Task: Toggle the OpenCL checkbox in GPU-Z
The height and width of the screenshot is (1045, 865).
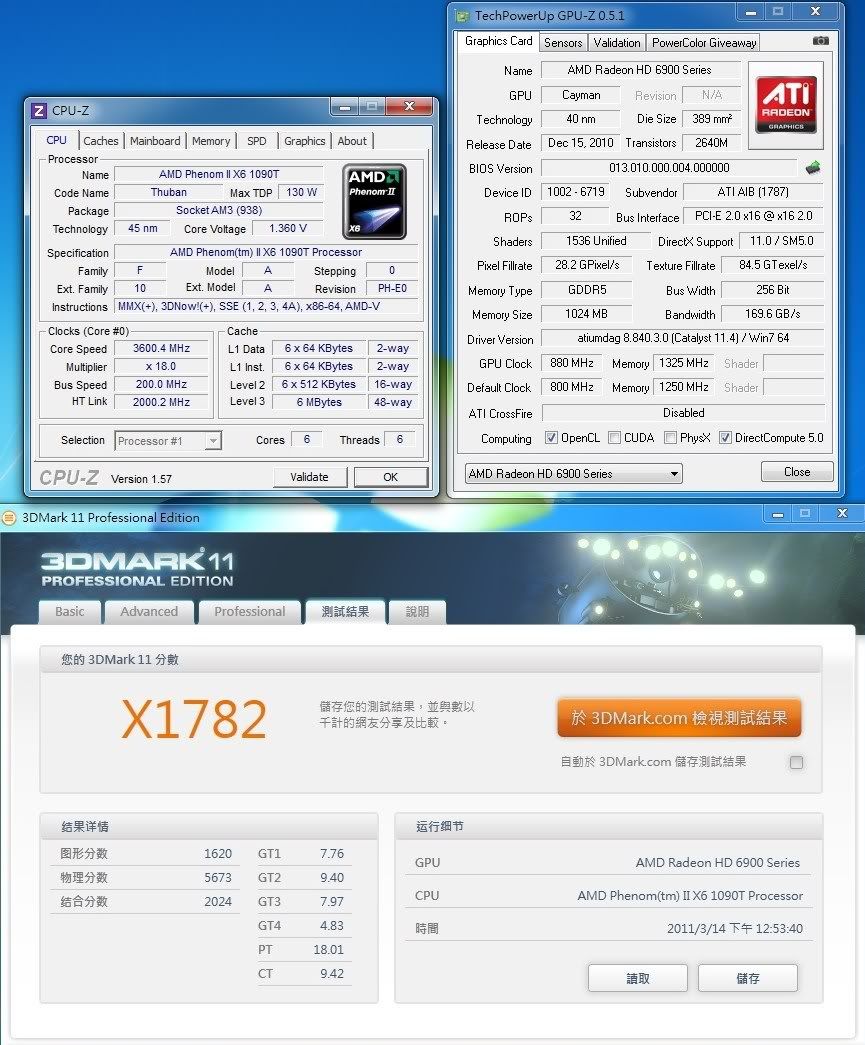Action: [551, 438]
